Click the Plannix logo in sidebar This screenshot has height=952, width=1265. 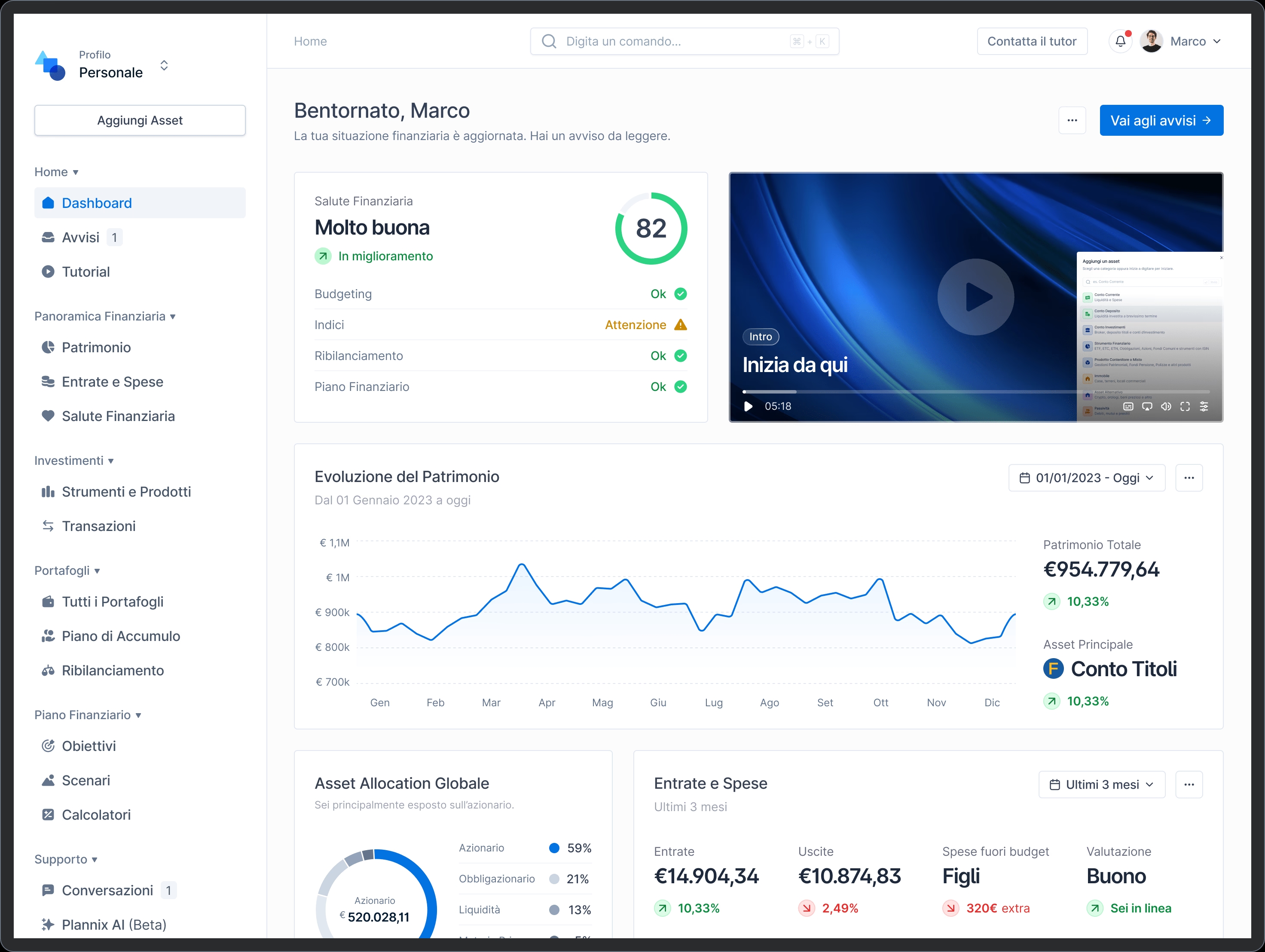50,65
